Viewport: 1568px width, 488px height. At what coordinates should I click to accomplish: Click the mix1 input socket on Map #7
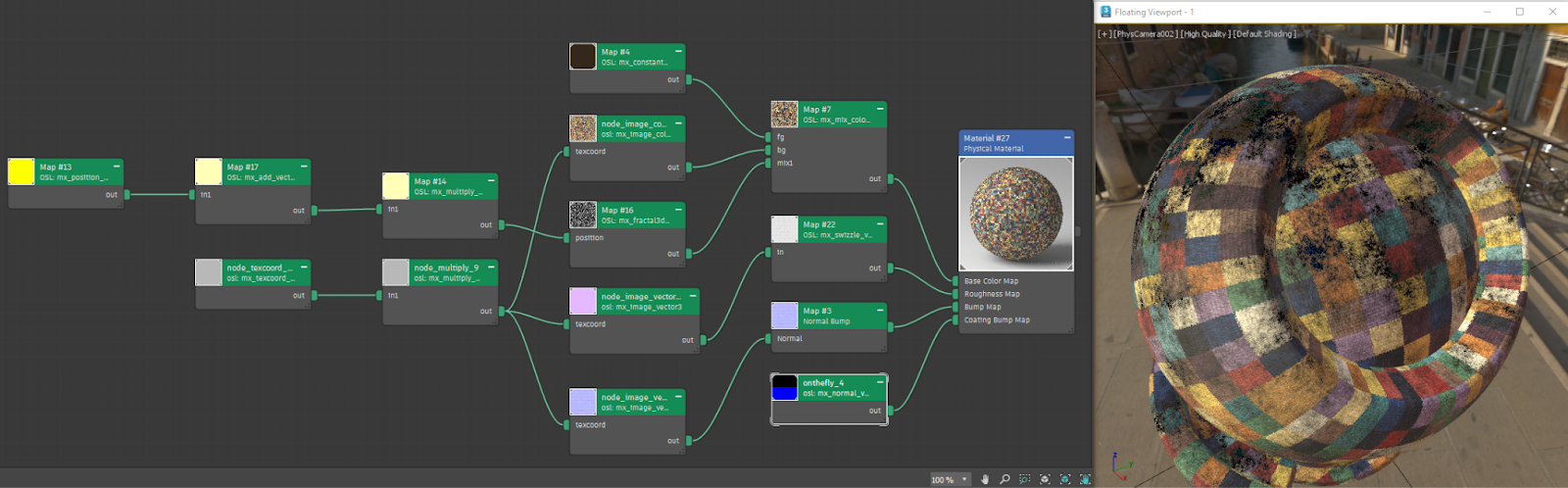[x=768, y=163]
